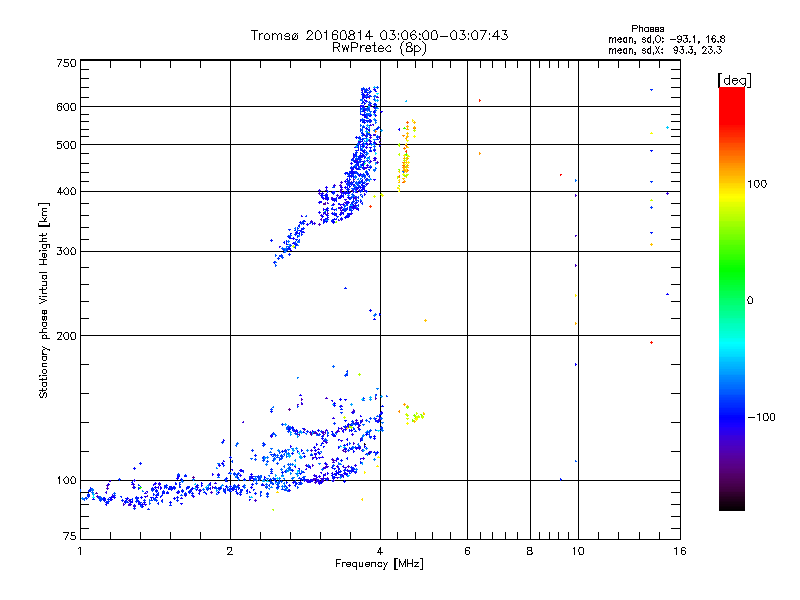This screenshot has width=800, height=600.
Task: Click the plot title "Tromsø 20160814 03:06:00-03:07:43"
Action: click(x=379, y=35)
